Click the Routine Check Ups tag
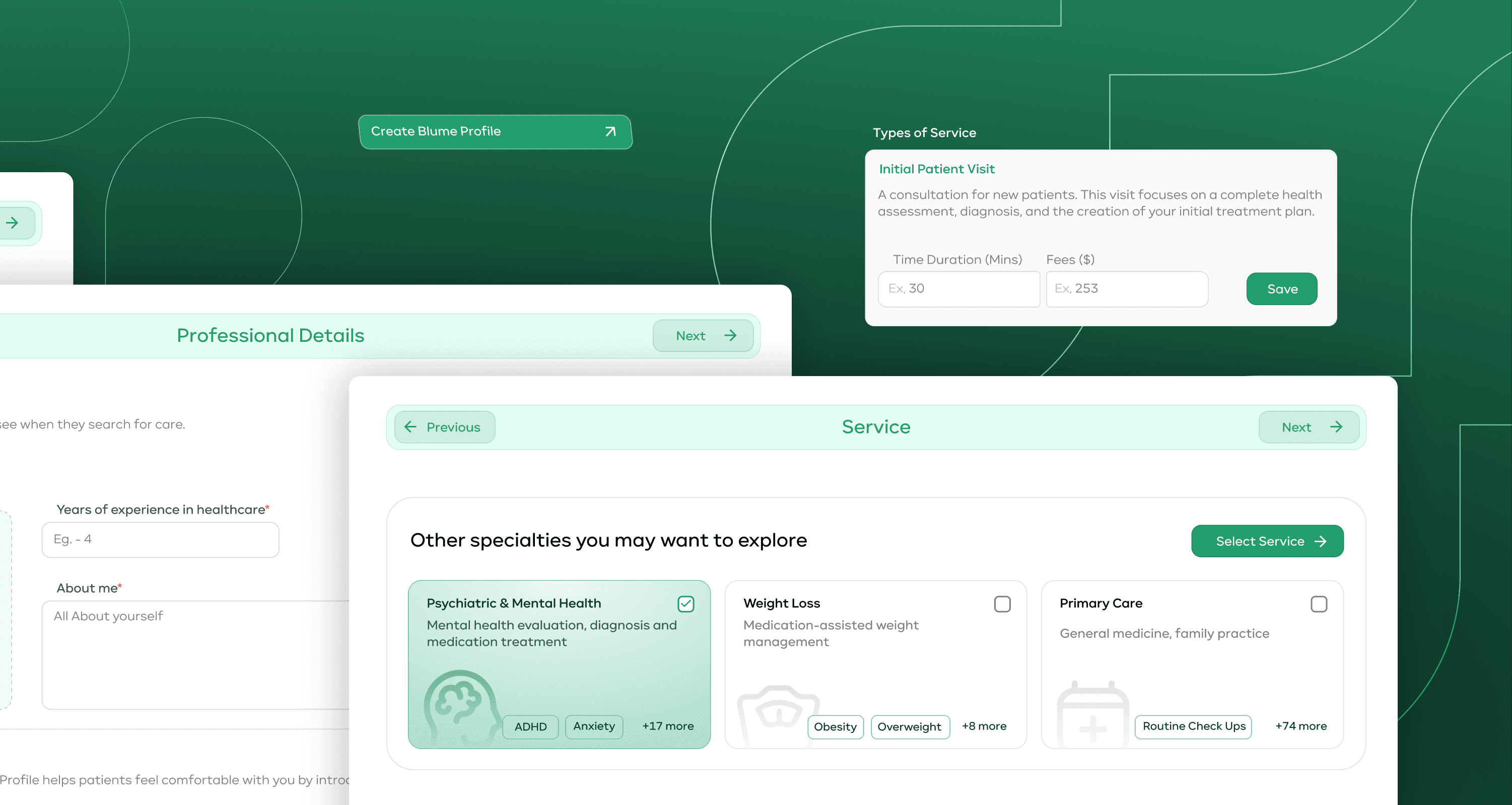Viewport: 1512px width, 805px height. (x=1193, y=726)
